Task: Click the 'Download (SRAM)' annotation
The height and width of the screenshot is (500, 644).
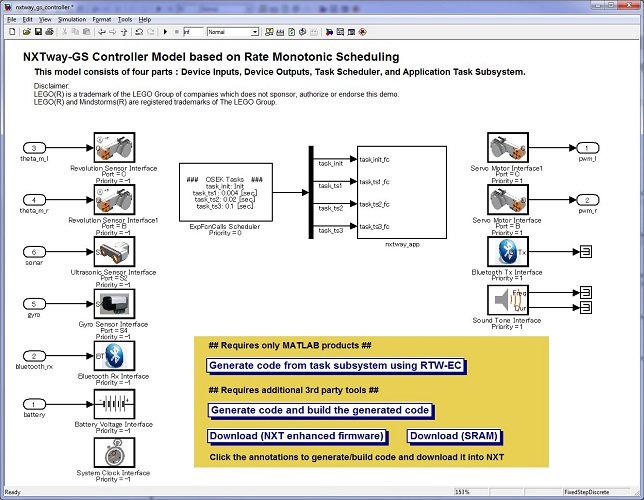Action: click(453, 436)
